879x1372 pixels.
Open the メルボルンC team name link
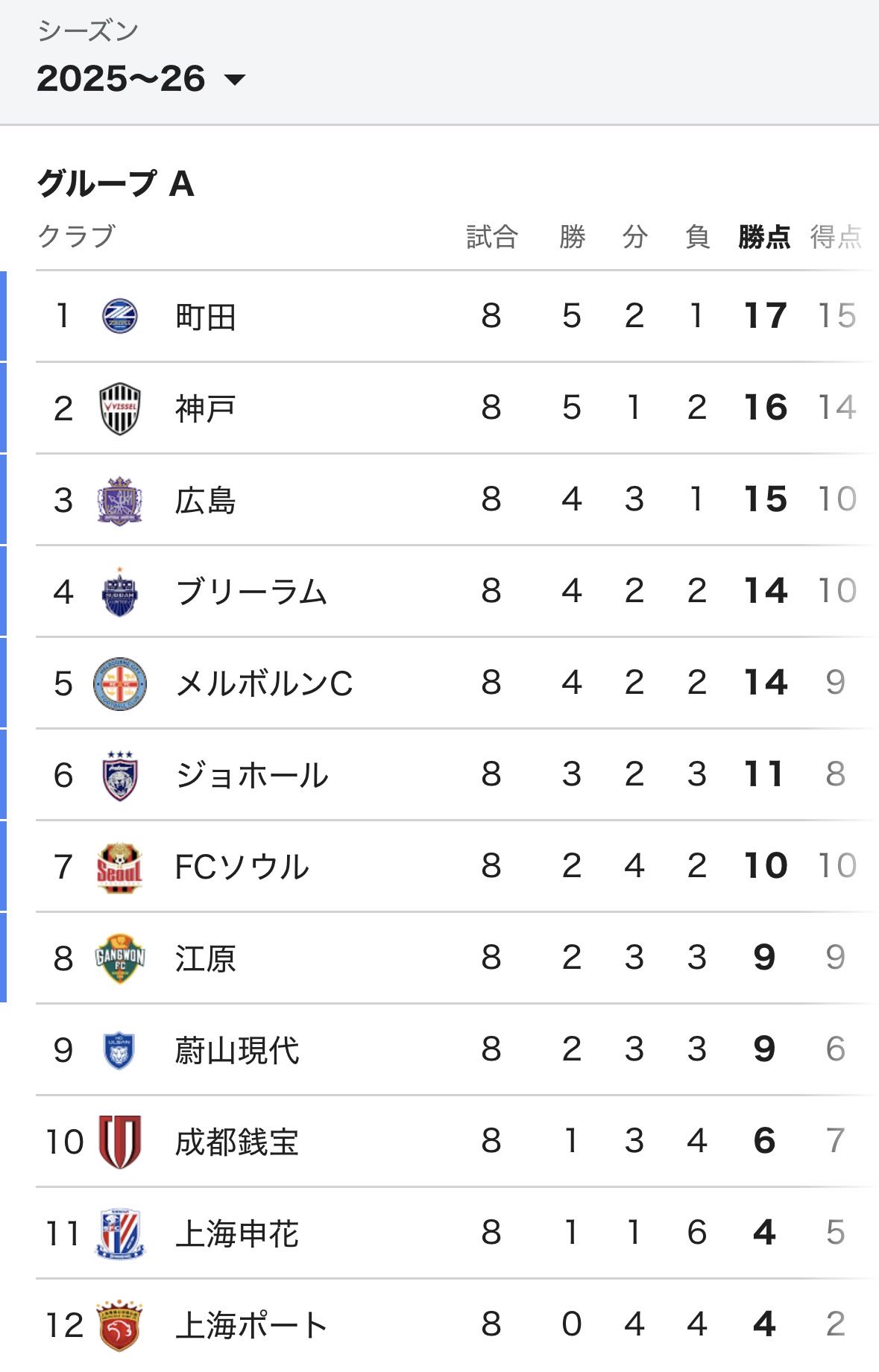(264, 683)
